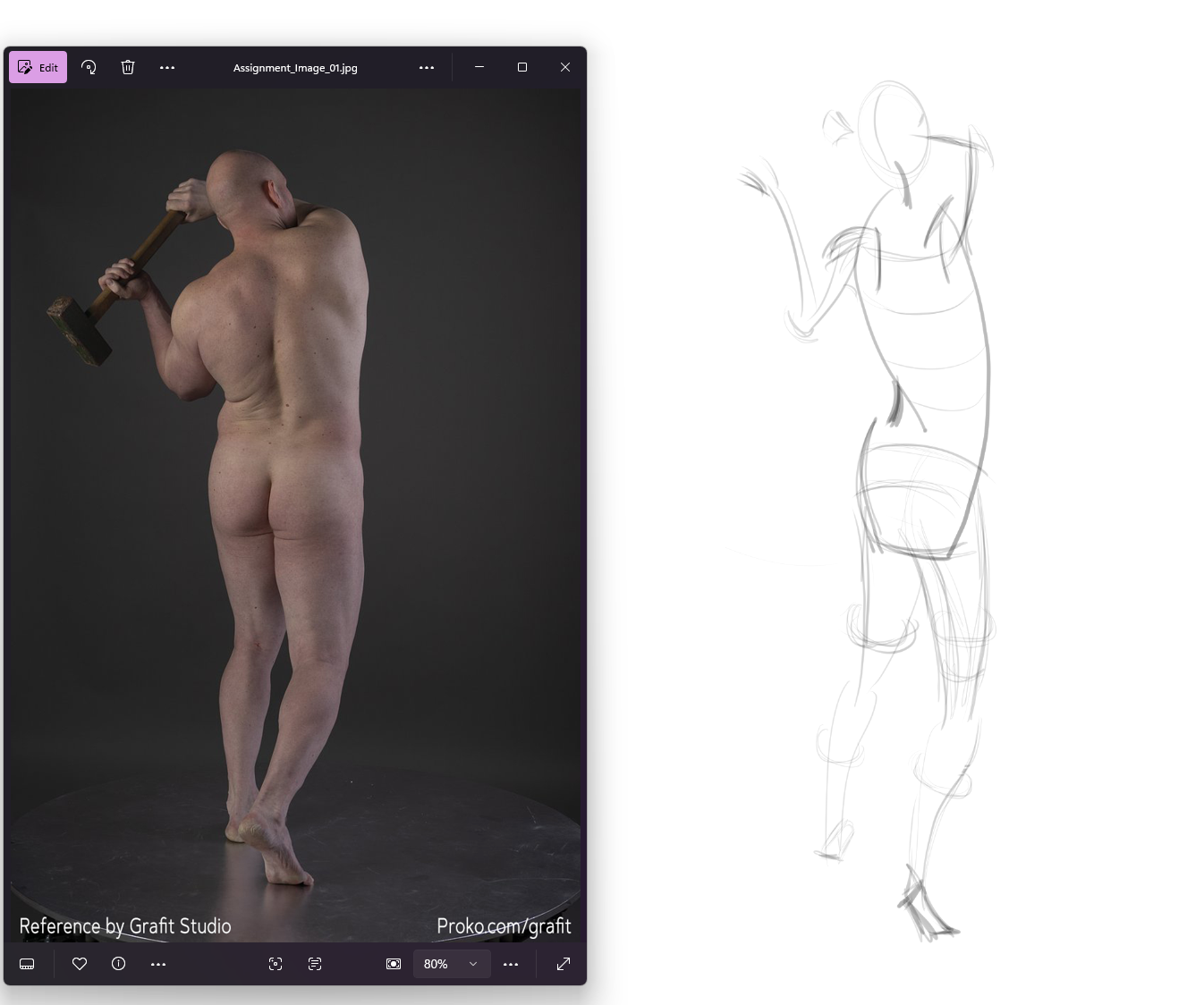The image size is (1204, 1005).
Task: Click the Edit button in Photos
Action: (x=38, y=67)
